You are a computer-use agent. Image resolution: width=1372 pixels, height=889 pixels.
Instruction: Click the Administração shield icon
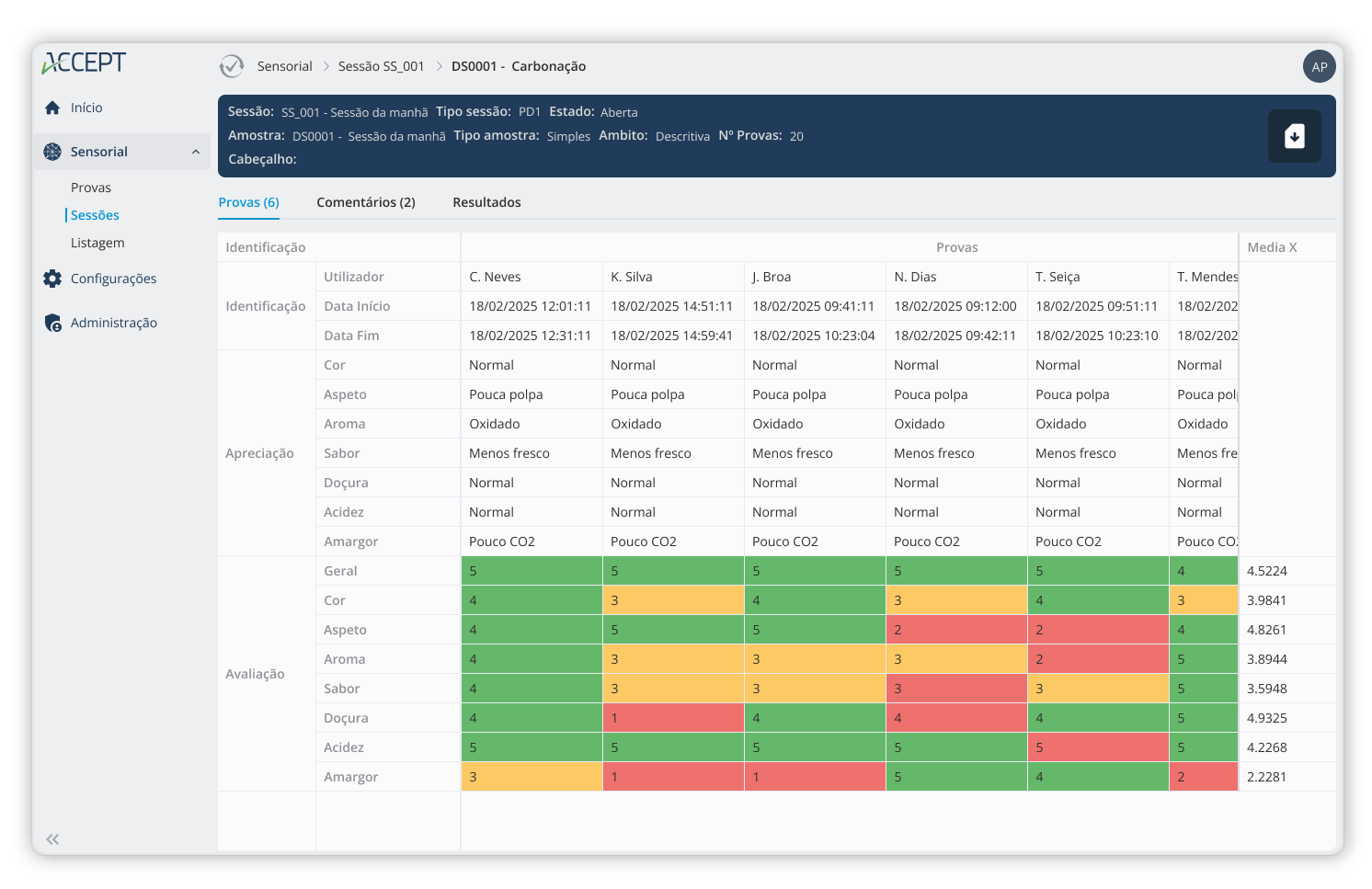(x=52, y=323)
